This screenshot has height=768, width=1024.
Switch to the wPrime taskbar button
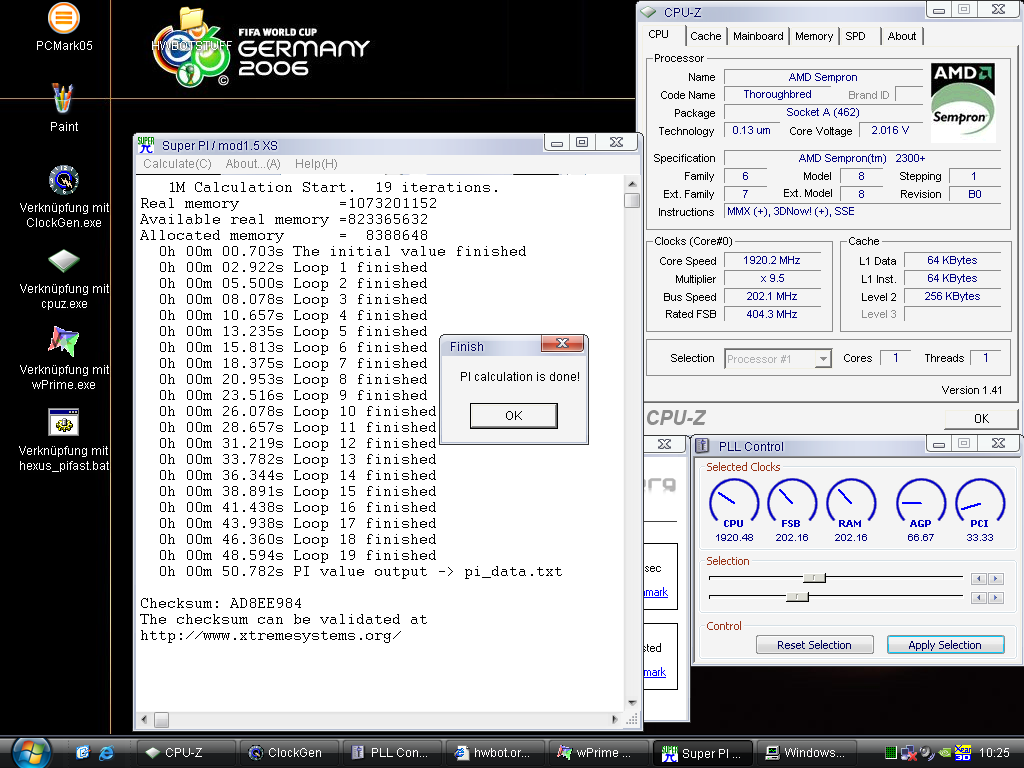pos(598,753)
